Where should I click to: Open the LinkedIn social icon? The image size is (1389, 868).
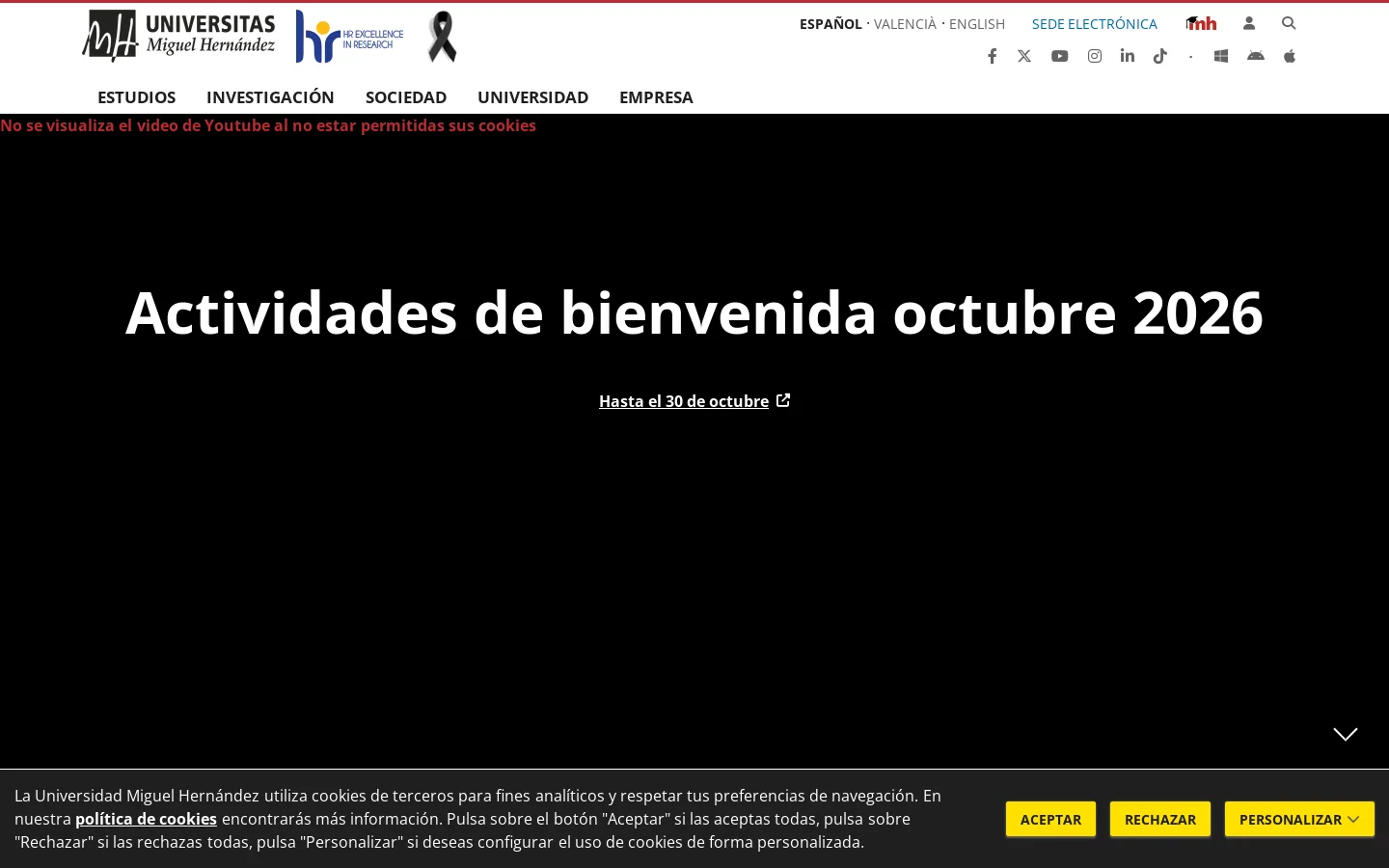pos(1127,56)
